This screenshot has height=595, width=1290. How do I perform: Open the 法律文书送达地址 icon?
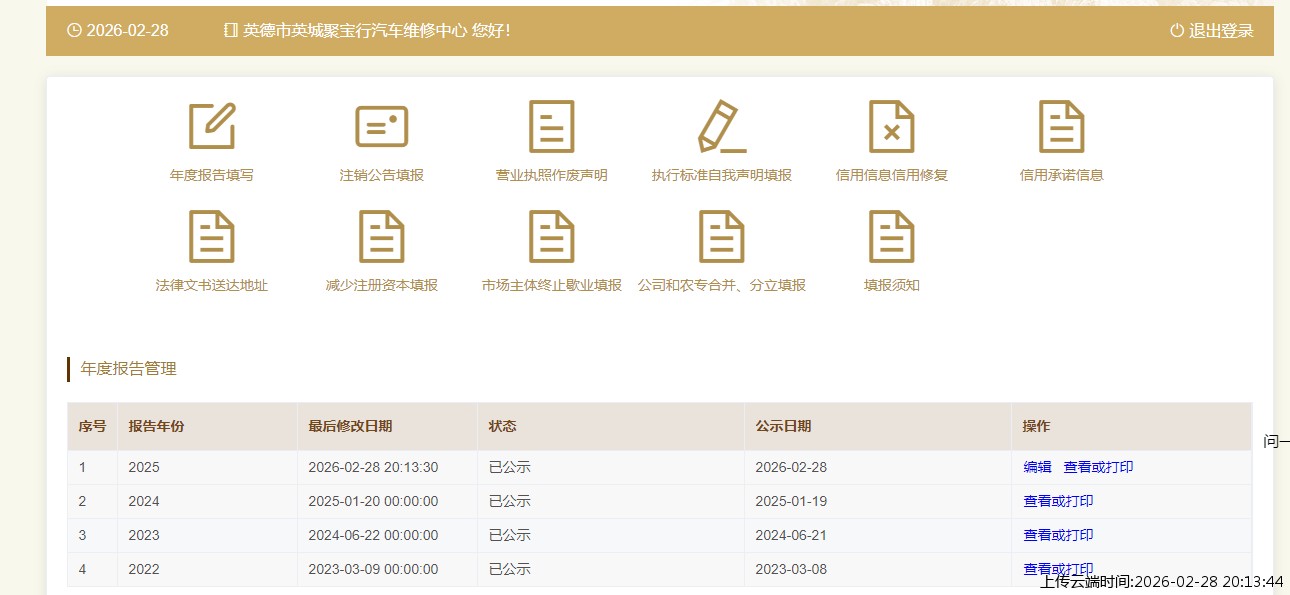click(x=211, y=237)
